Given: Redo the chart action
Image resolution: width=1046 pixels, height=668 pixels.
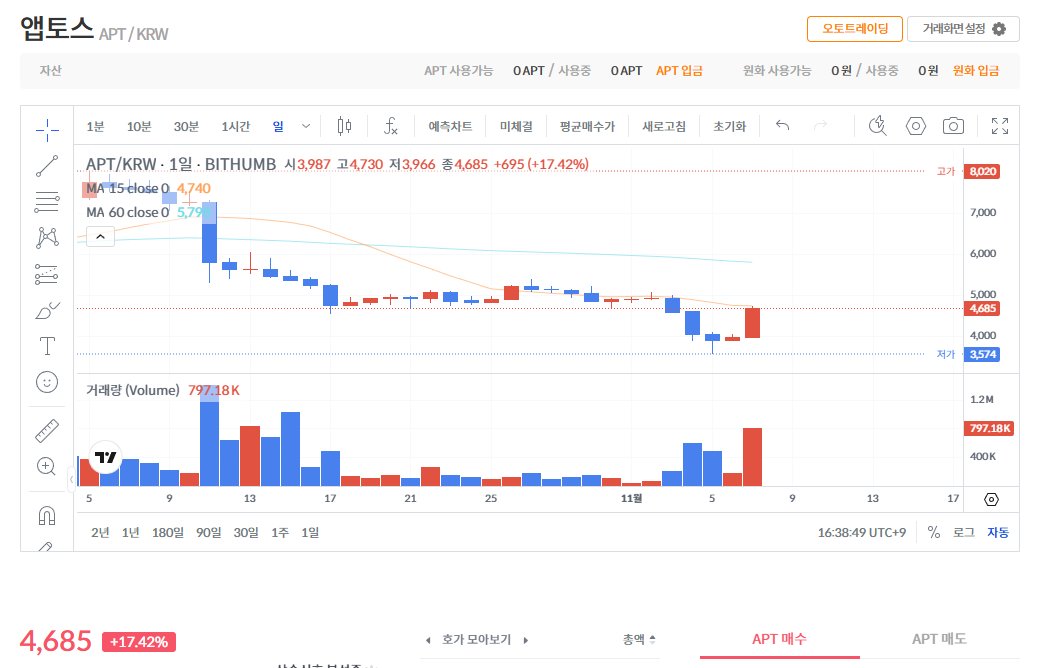Looking at the screenshot, I should [x=821, y=125].
